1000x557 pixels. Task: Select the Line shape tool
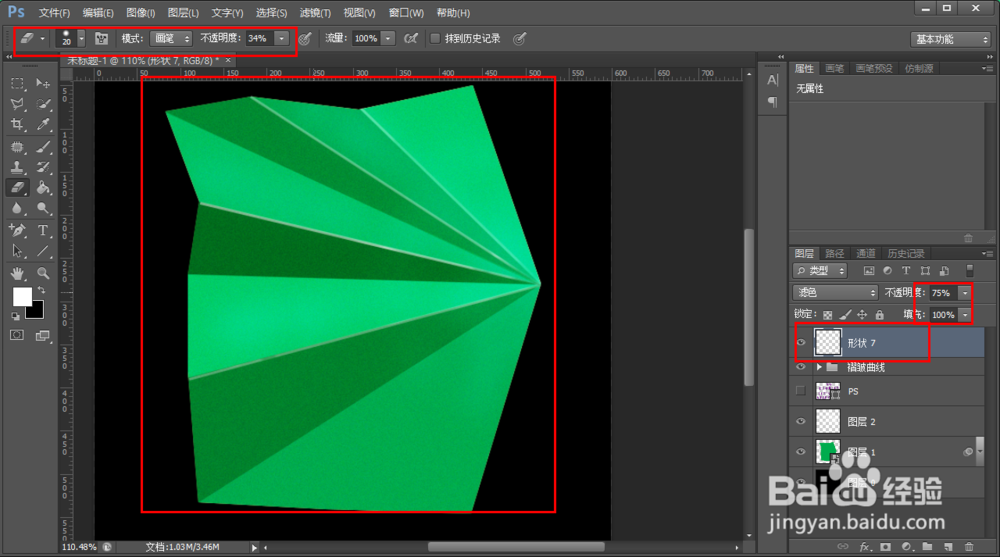(43, 251)
